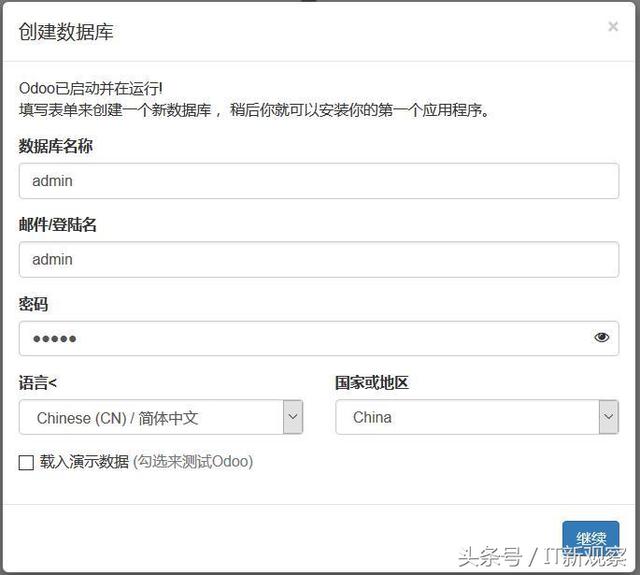640x575 pixels.
Task: Click the 密码 password field
Action: (x=319, y=338)
